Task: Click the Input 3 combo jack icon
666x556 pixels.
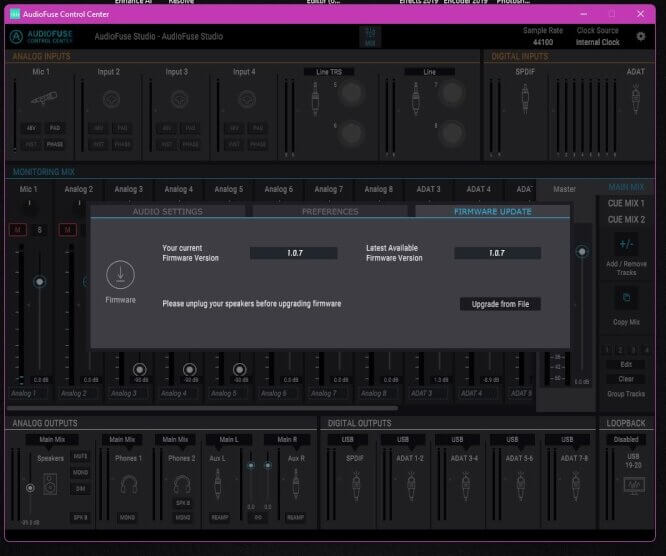Action: (179, 99)
